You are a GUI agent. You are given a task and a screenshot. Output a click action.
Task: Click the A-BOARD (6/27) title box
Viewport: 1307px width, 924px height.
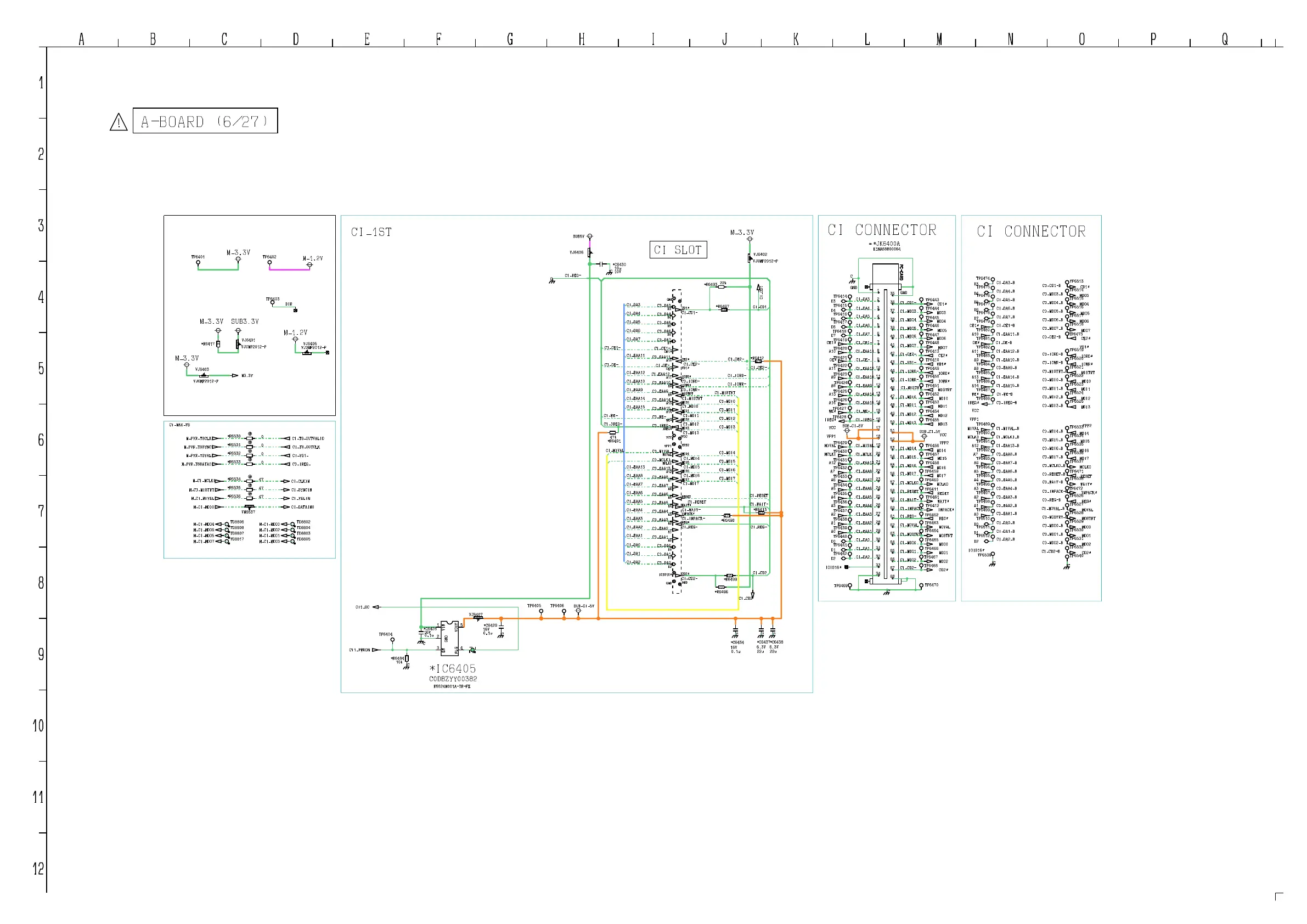point(205,121)
